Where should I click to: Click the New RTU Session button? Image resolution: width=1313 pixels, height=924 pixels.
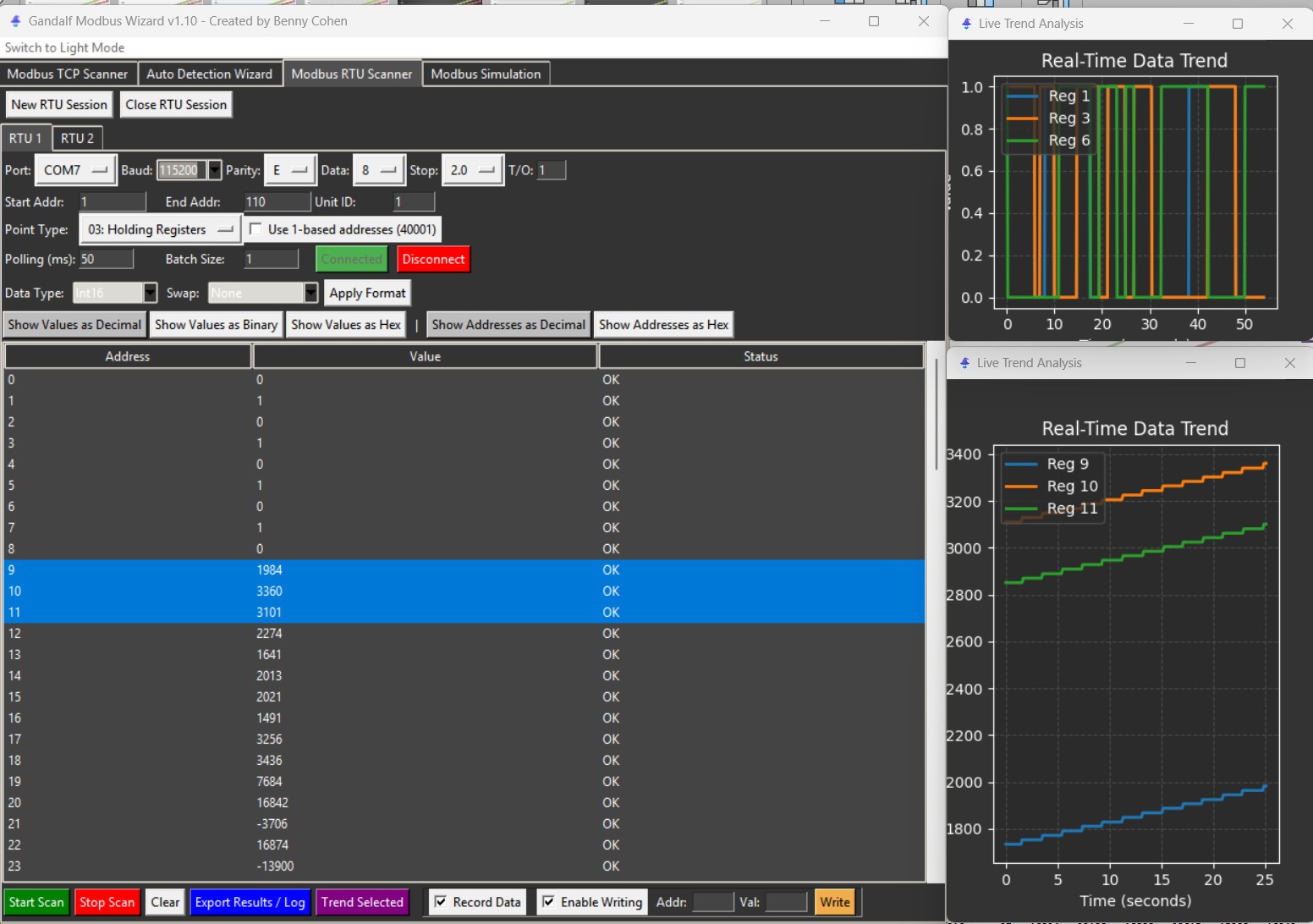(x=59, y=105)
